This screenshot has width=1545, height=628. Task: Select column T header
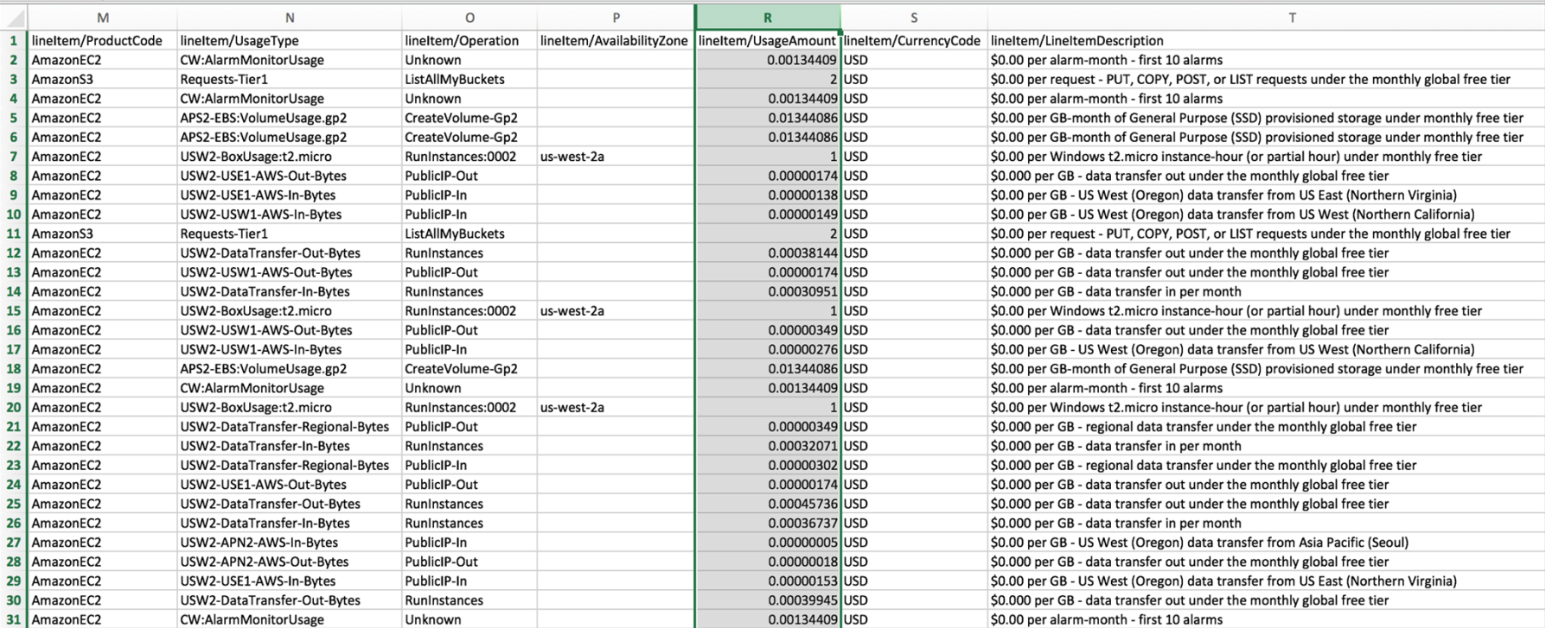click(1266, 16)
